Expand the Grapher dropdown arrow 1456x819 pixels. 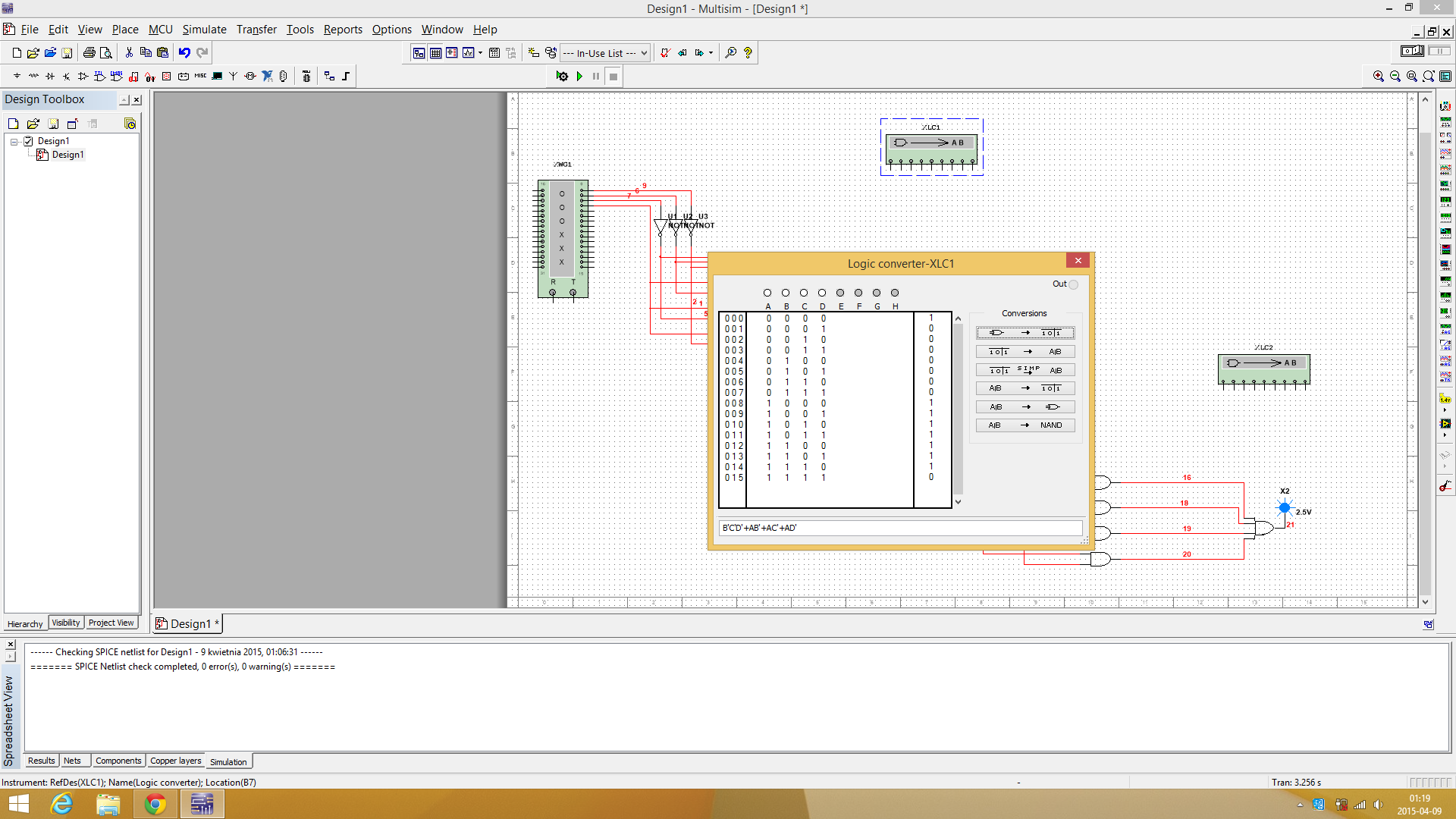pyautogui.click(x=480, y=53)
